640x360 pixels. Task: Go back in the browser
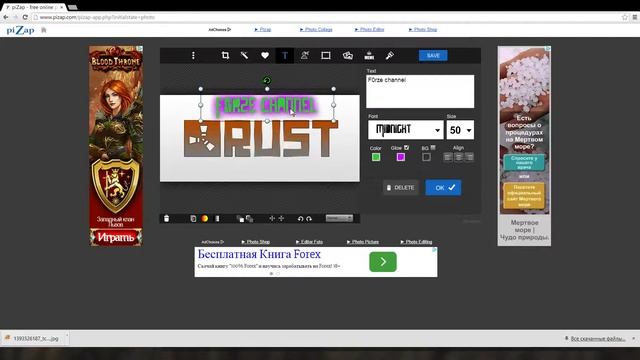pos(6,17)
